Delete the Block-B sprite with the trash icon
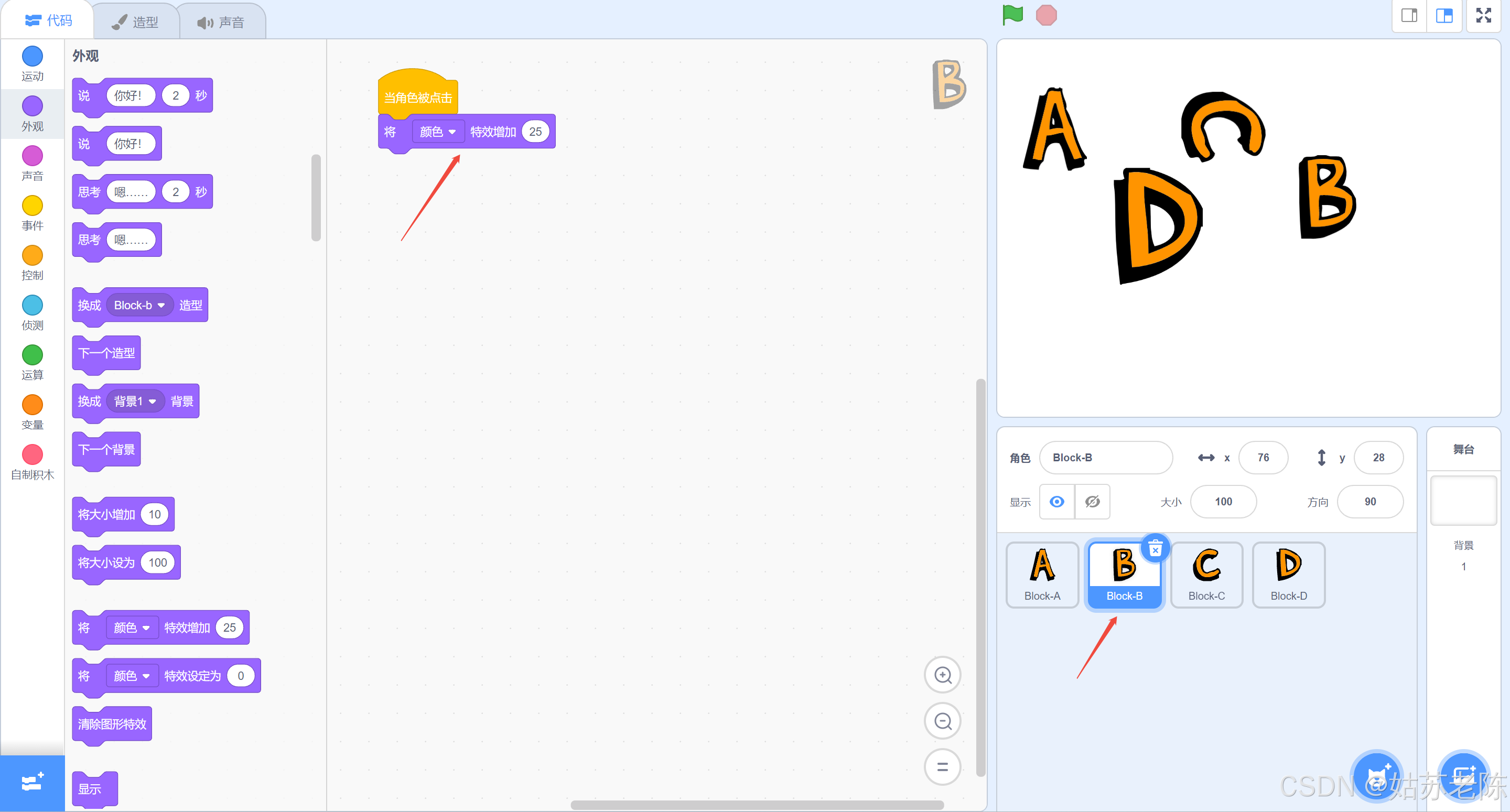The width and height of the screenshot is (1510, 812). pyautogui.click(x=1155, y=549)
